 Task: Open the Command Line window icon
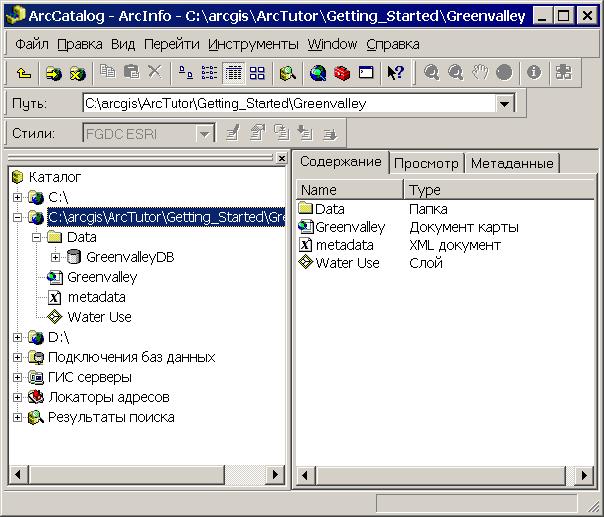pyautogui.click(x=366, y=72)
